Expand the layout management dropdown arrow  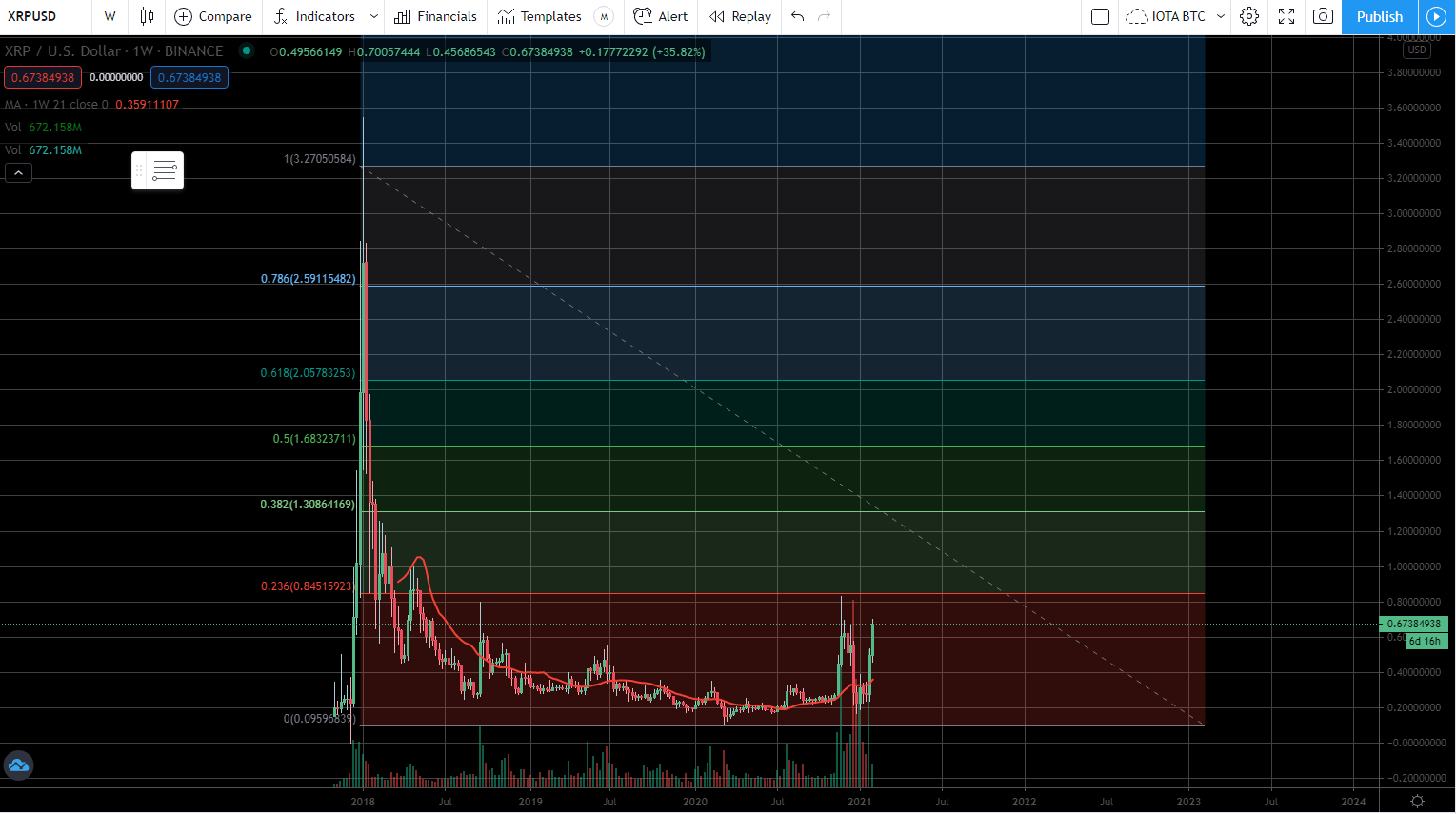tap(1221, 16)
